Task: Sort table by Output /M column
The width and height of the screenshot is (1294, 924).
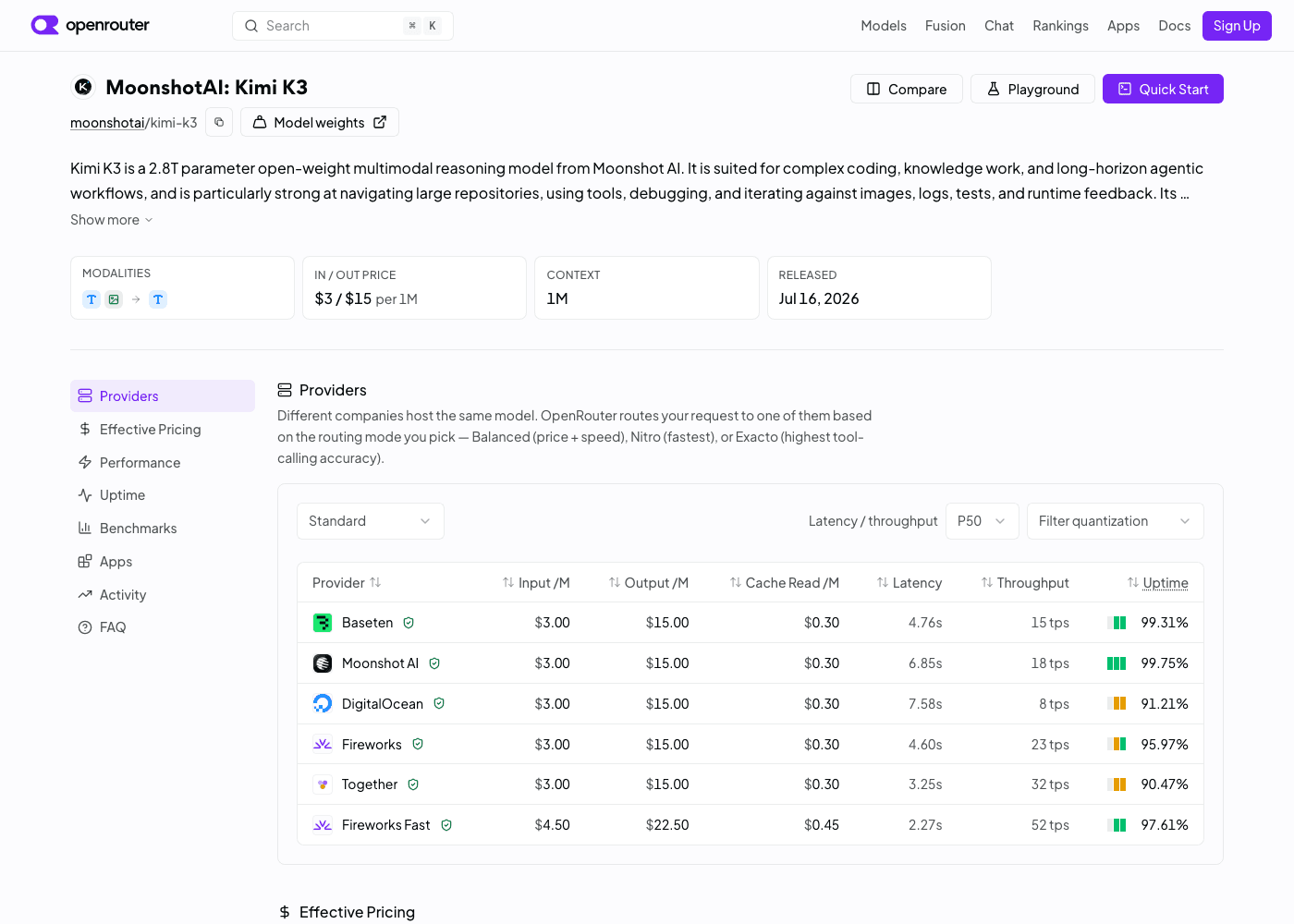Action: (649, 583)
